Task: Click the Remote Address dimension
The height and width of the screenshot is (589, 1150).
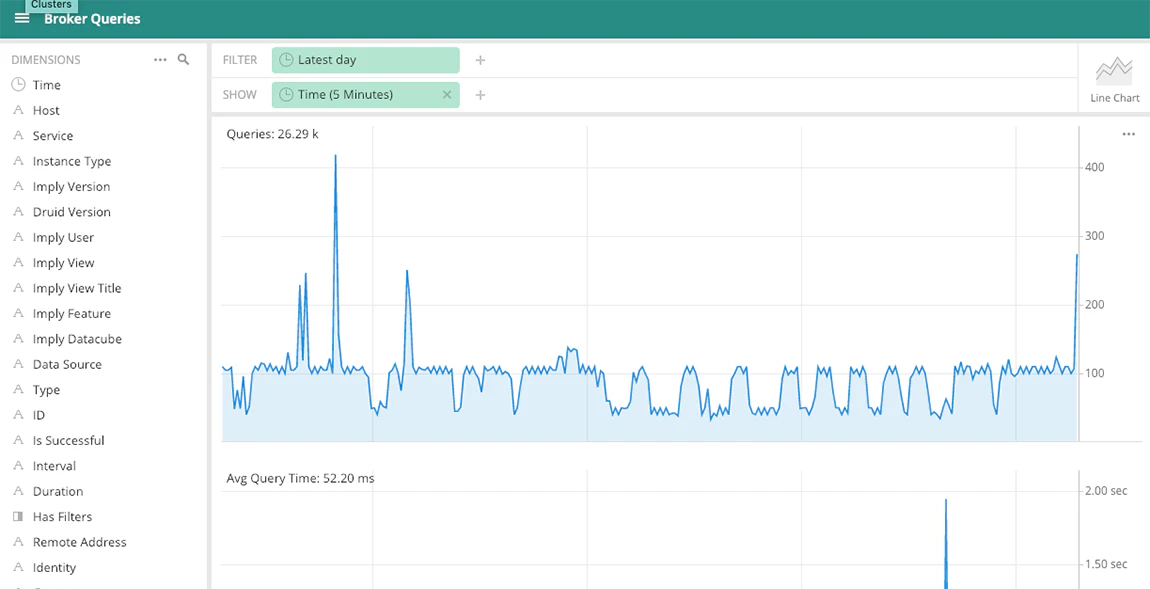Action: [79, 542]
